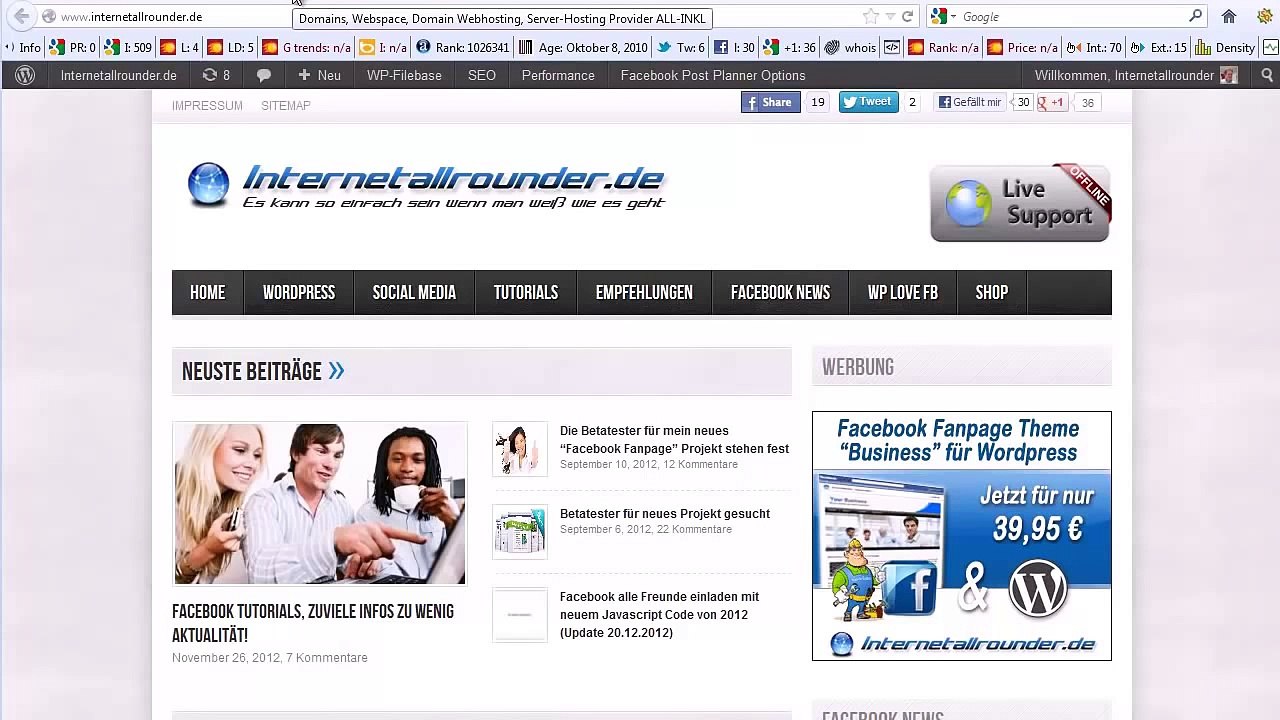Open the EMPFEHLUNGEN navigation tab
The image size is (1280, 720).
pos(644,293)
